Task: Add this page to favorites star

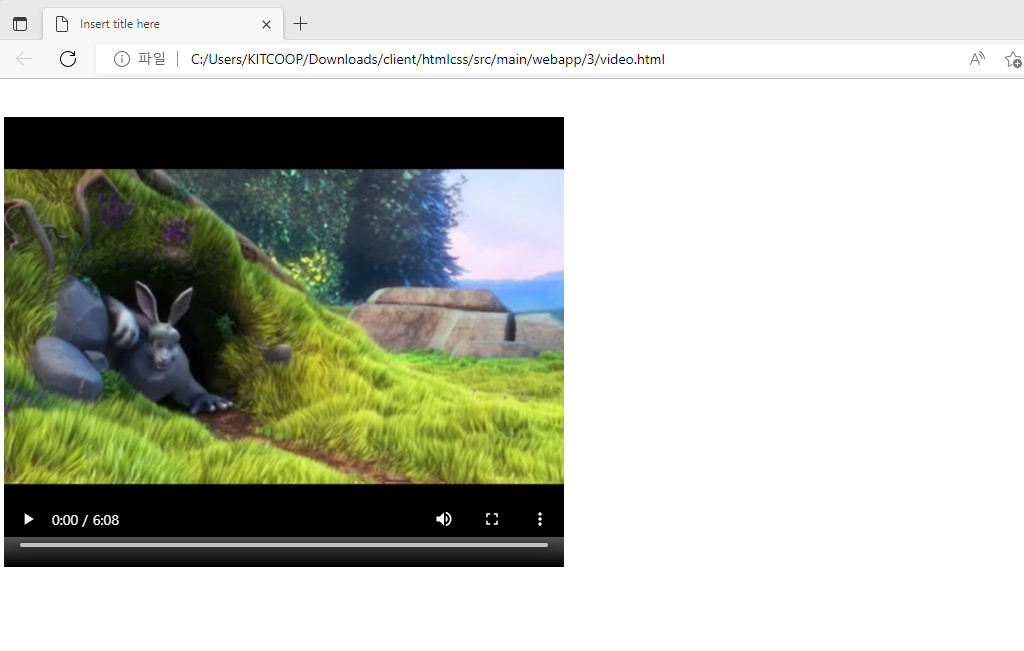Action: (1013, 59)
